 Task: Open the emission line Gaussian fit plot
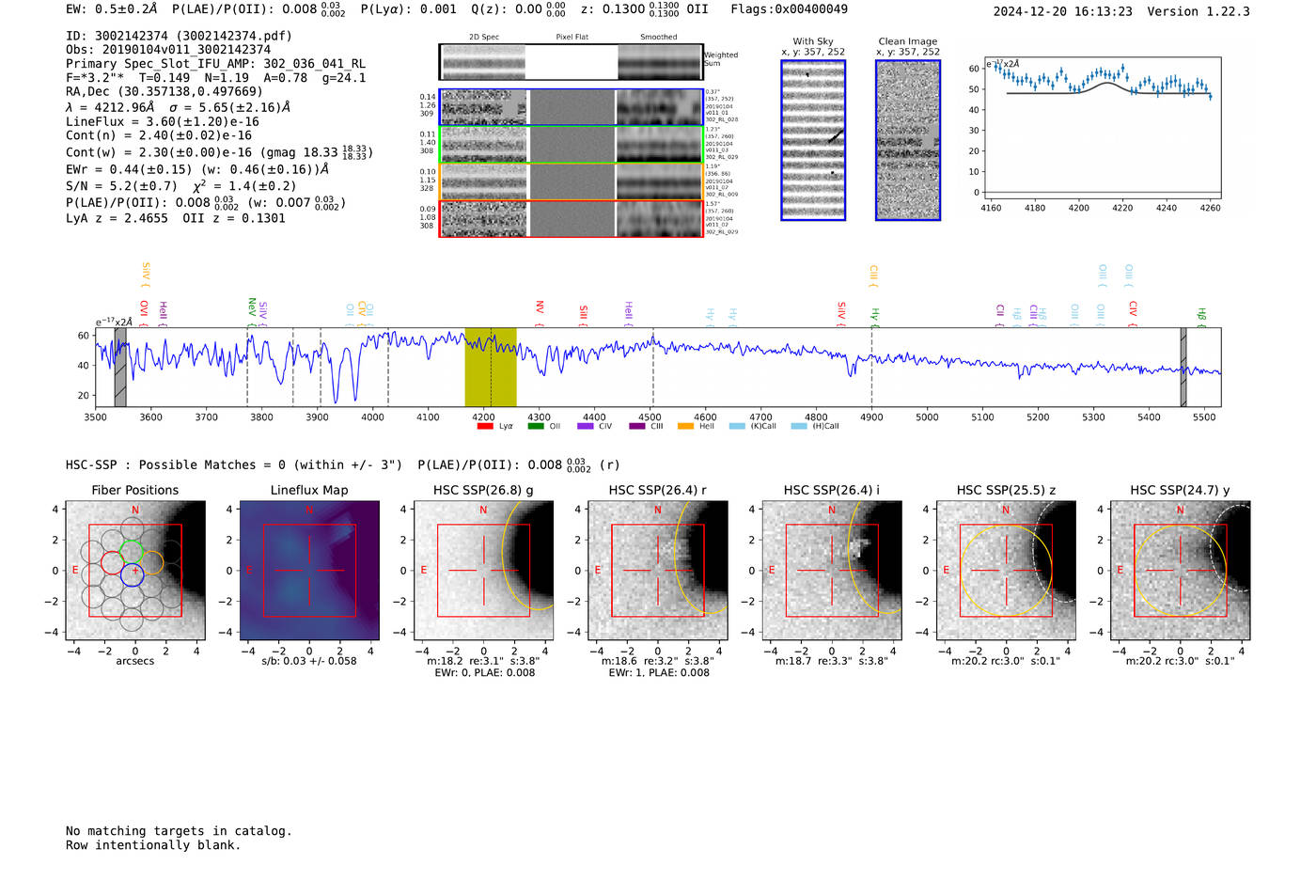pos(1103,128)
